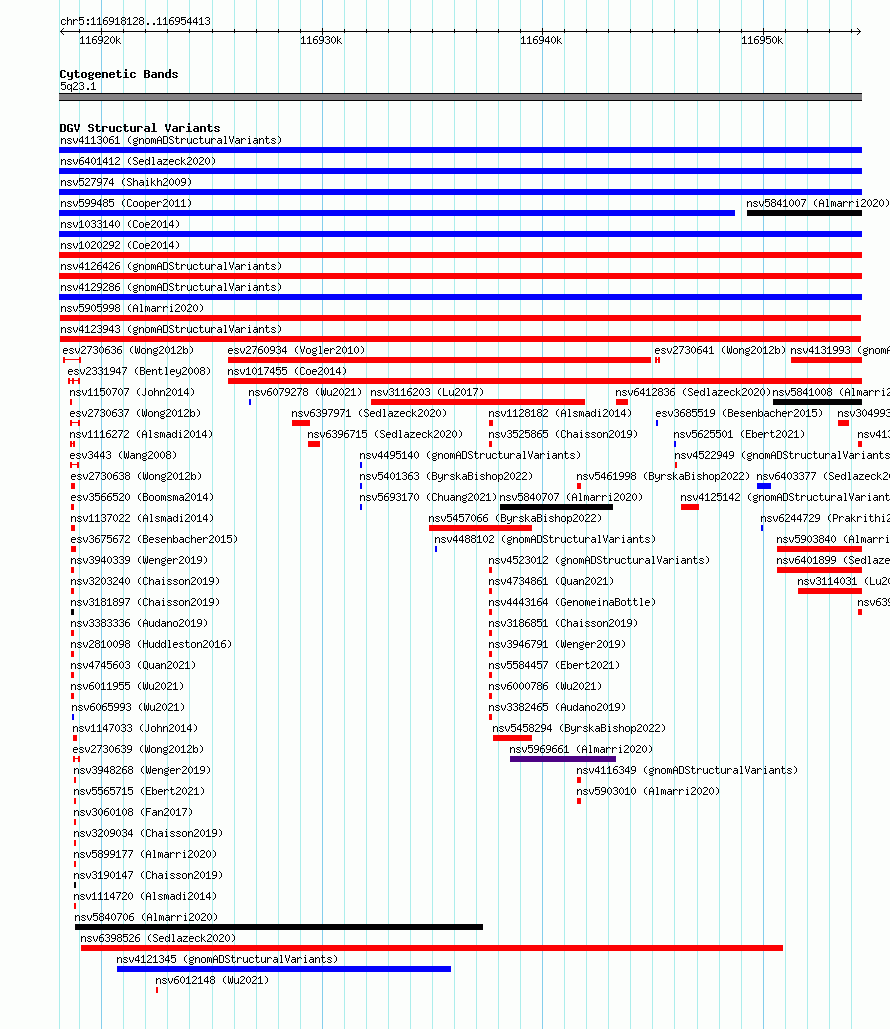Select nsv1017455 (Coe2014) label
This screenshot has width=890, height=1029.
[287, 371]
